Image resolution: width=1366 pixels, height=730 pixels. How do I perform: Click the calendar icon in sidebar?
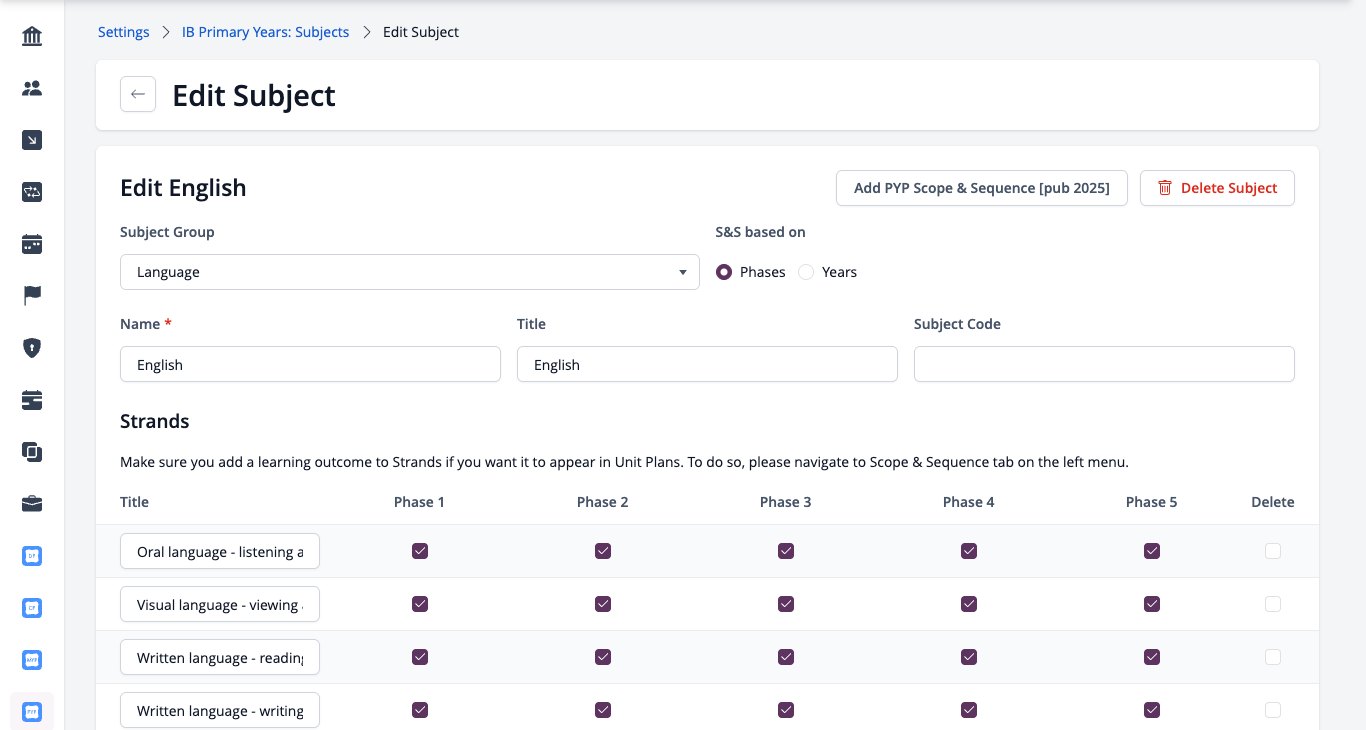tap(32, 244)
